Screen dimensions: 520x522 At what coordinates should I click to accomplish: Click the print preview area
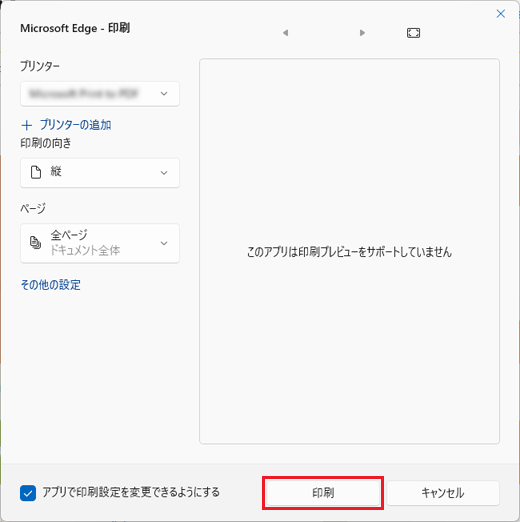point(349,251)
